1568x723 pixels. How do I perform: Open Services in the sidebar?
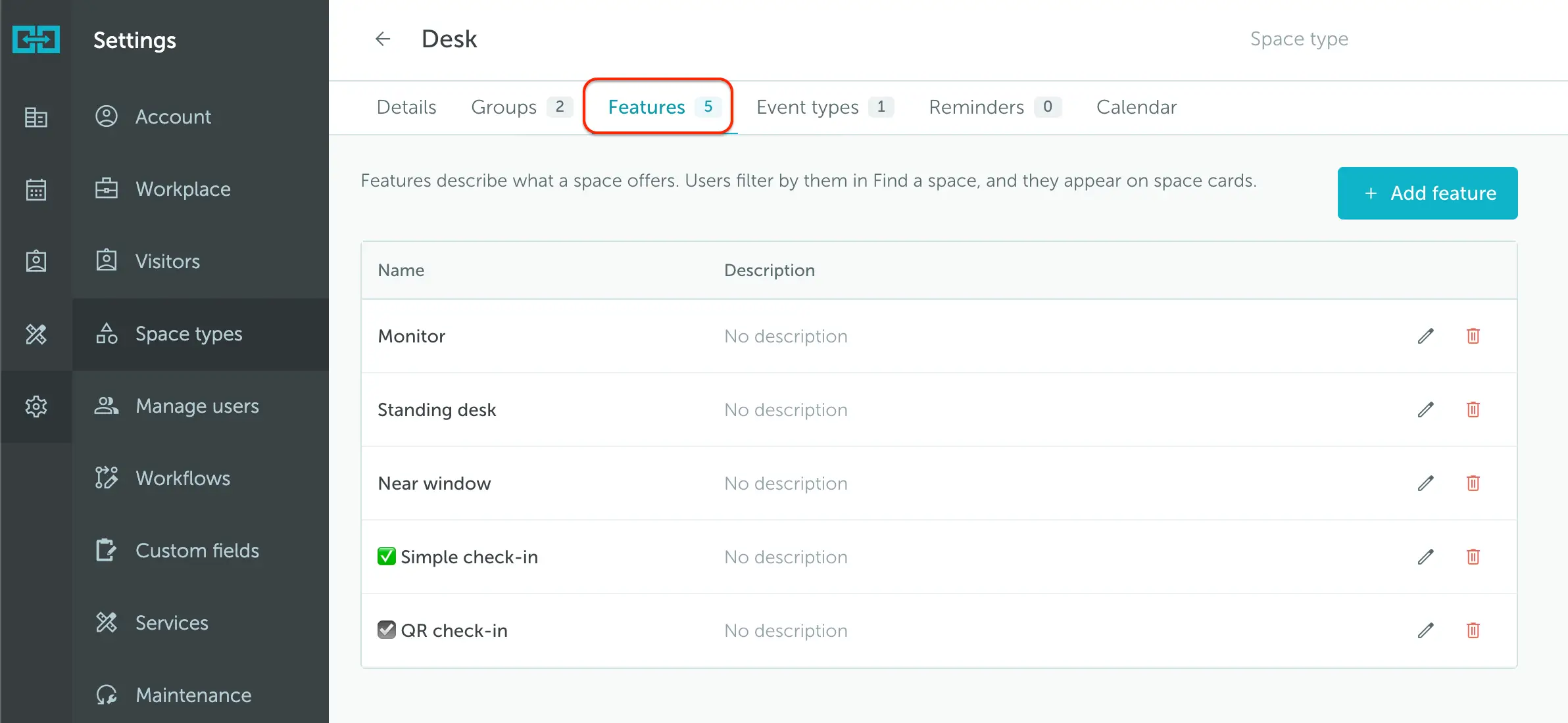pyautogui.click(x=201, y=623)
